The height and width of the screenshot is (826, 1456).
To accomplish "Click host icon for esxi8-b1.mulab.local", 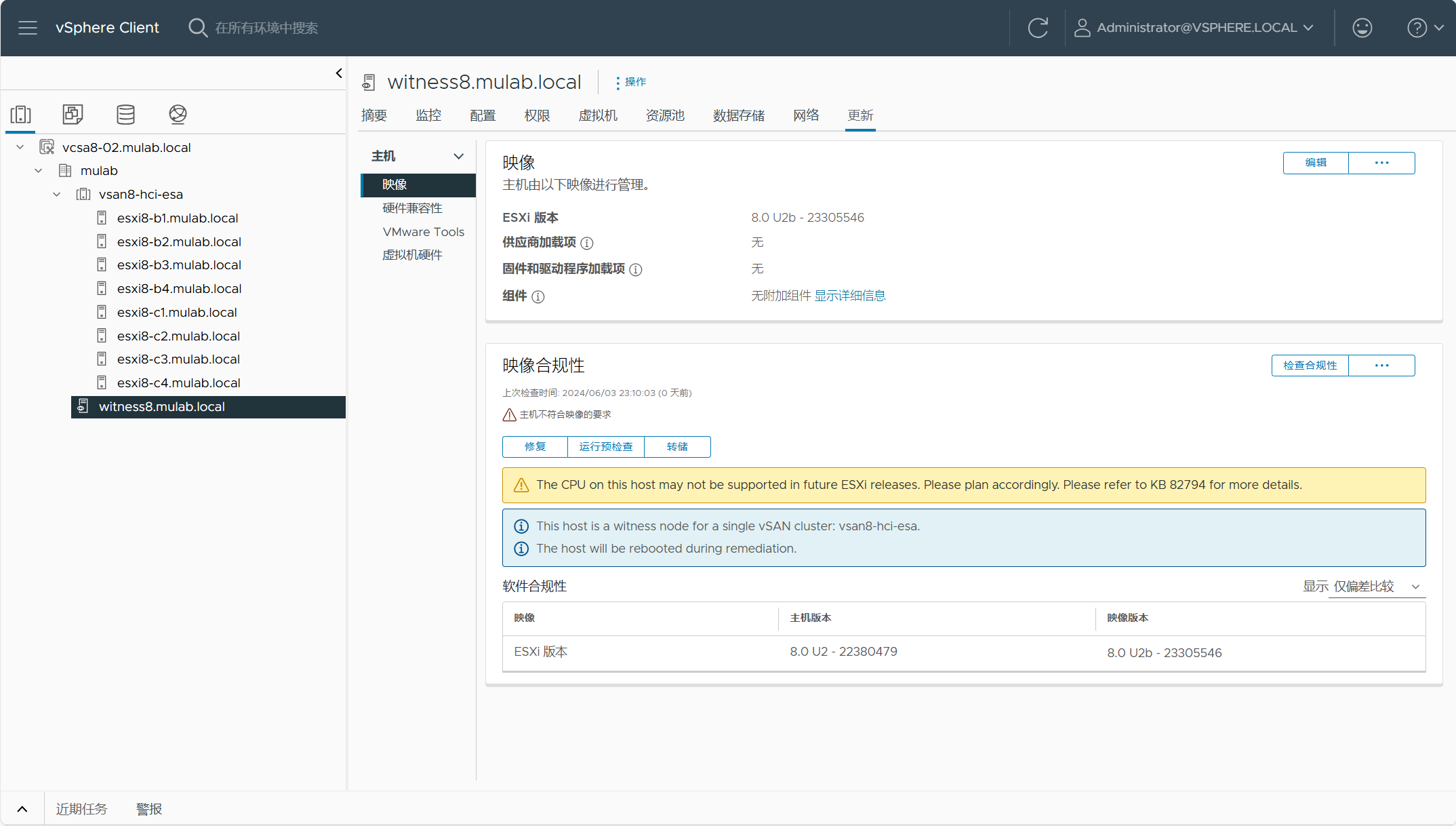I will pos(102,218).
